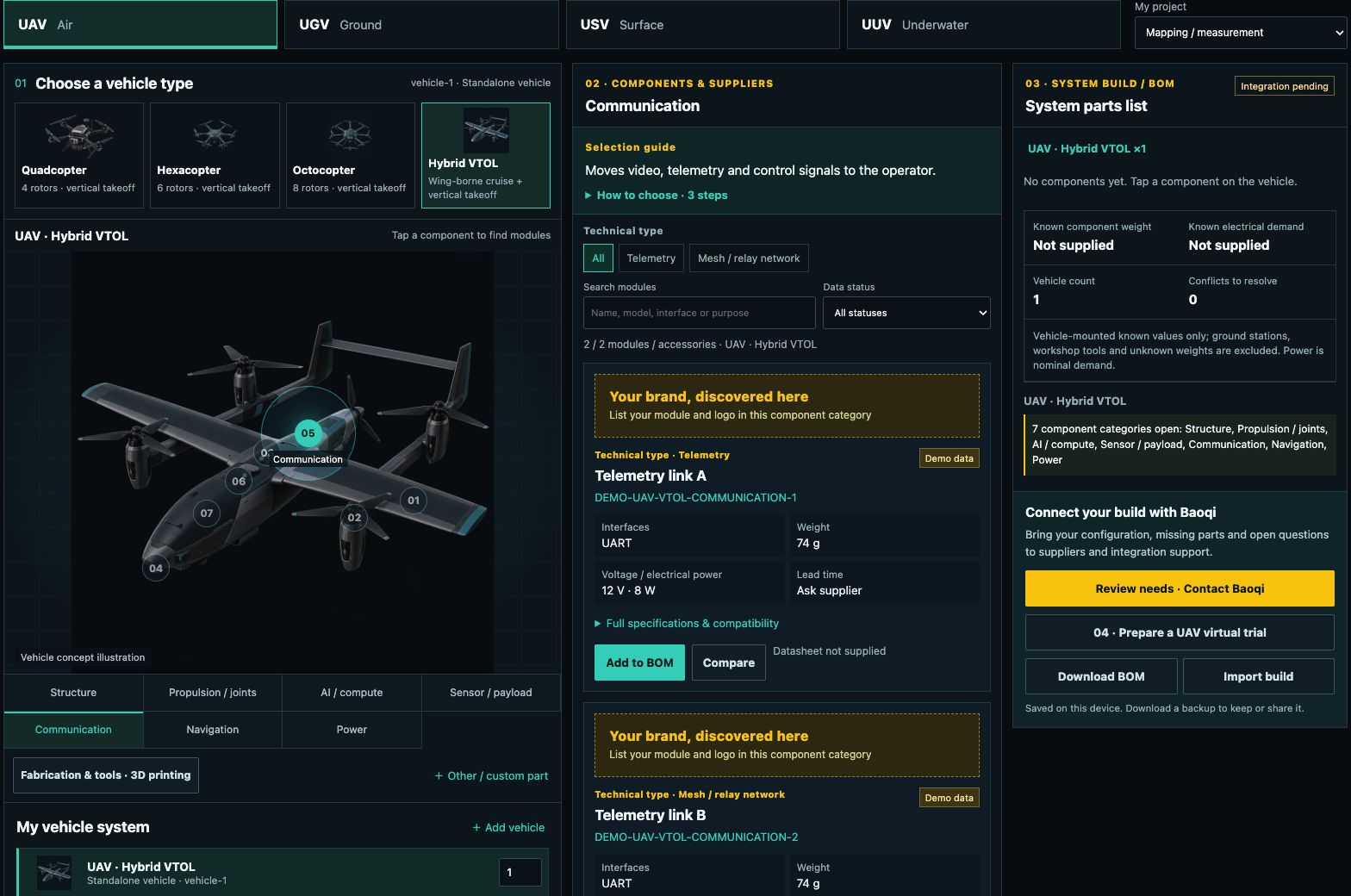
Task: Select the Power category
Action: click(352, 730)
